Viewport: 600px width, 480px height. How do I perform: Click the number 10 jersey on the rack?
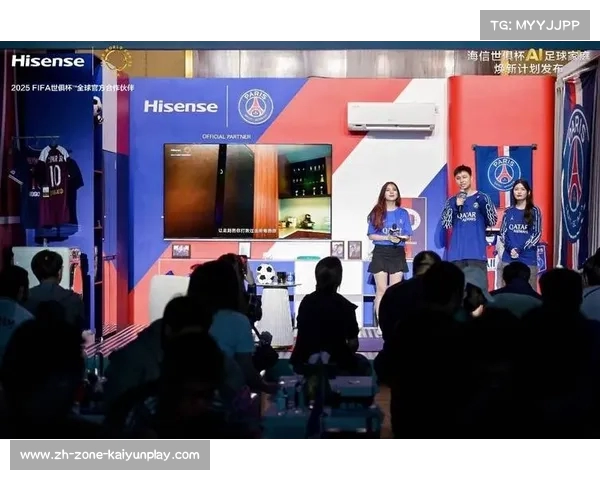(55, 186)
